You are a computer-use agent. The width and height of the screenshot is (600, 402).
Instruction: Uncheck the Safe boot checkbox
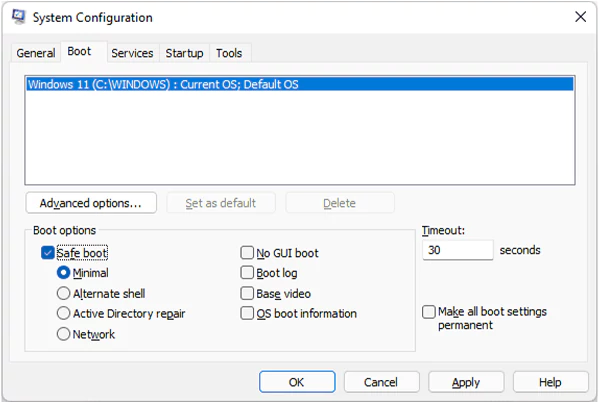47,253
